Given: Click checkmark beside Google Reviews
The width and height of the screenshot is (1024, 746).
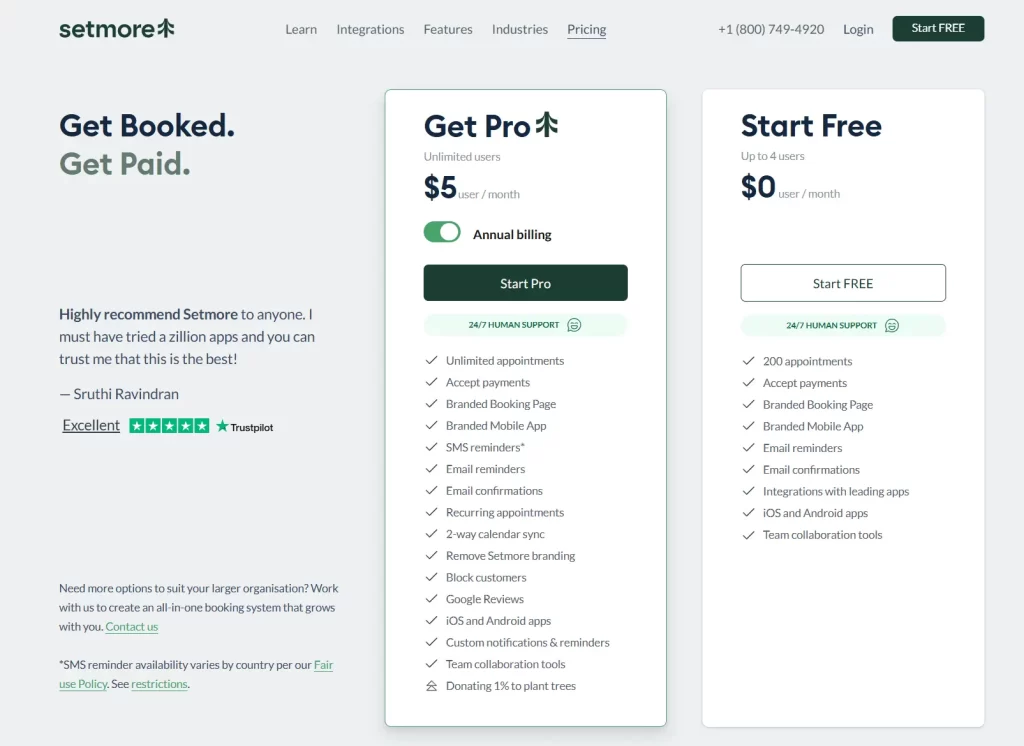Looking at the screenshot, I should 429,599.
